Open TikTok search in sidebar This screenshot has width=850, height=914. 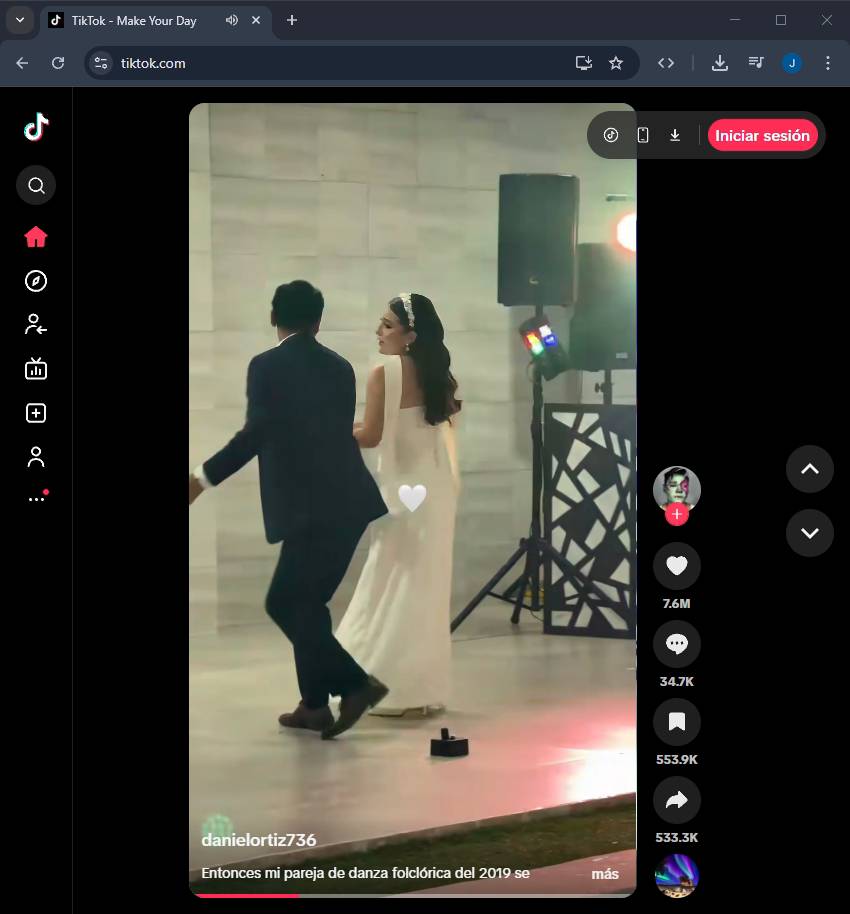[x=36, y=185]
